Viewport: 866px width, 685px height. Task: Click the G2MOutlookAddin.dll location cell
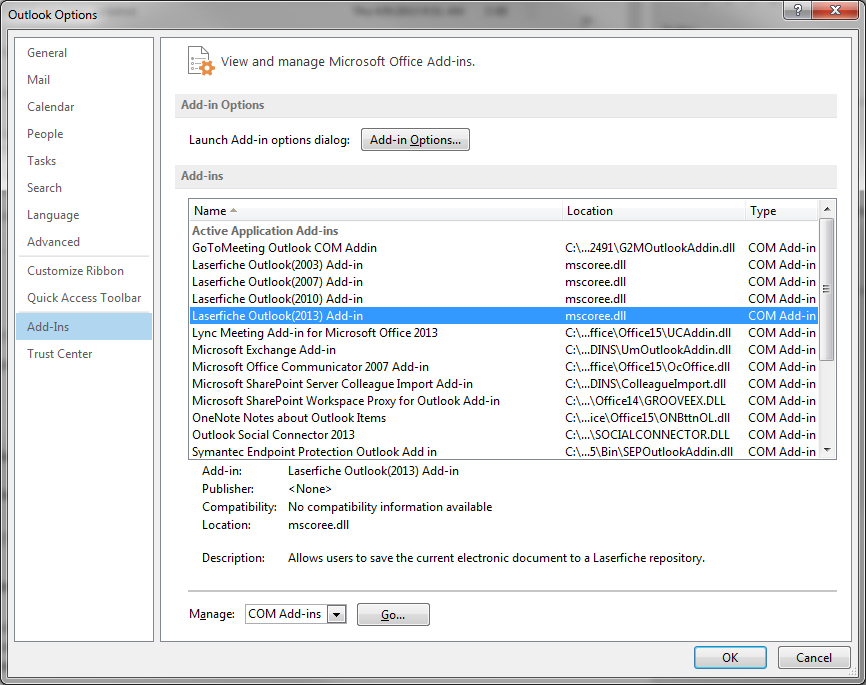(x=650, y=248)
